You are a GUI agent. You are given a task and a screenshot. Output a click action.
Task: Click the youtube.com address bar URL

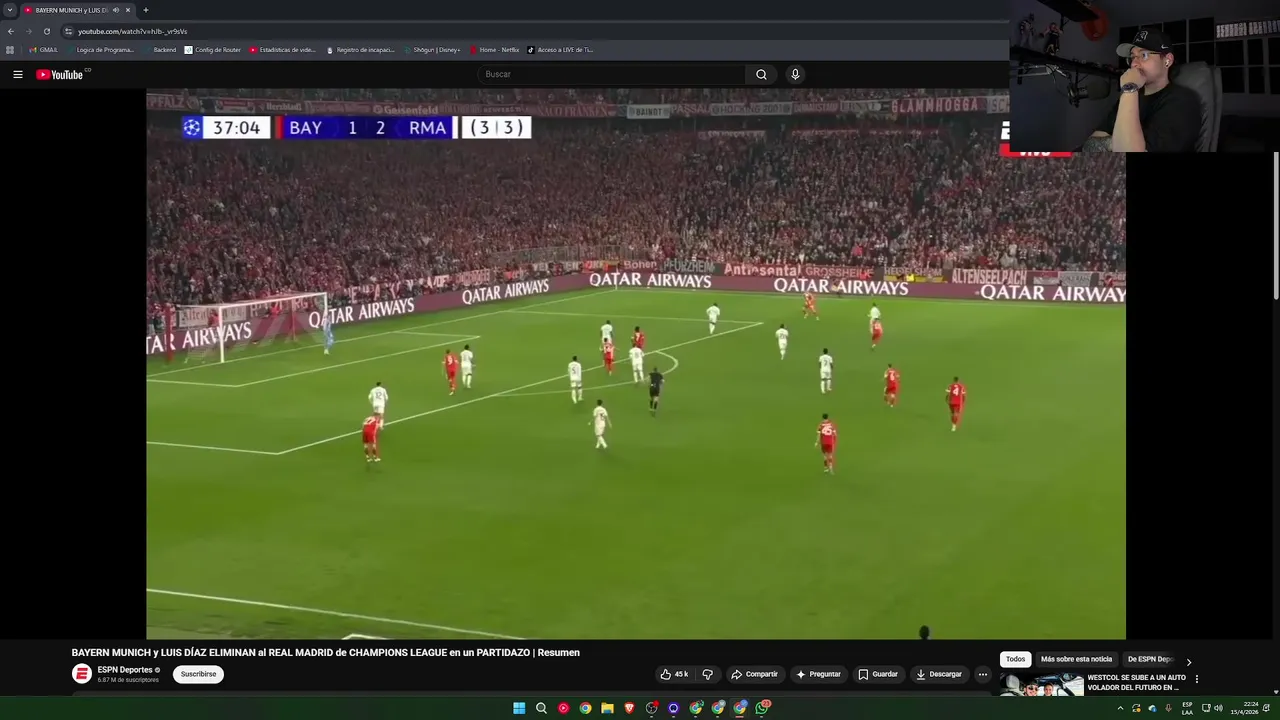tap(132, 31)
